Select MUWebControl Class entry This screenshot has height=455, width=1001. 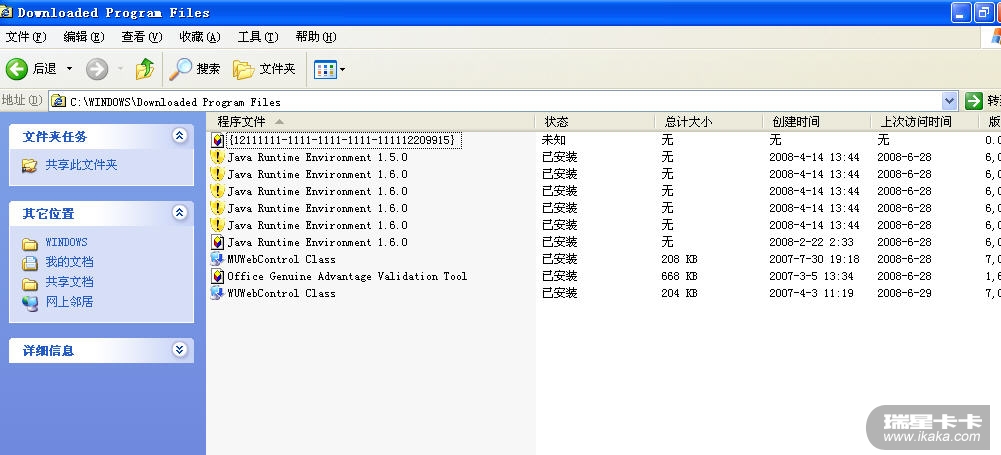[281, 259]
